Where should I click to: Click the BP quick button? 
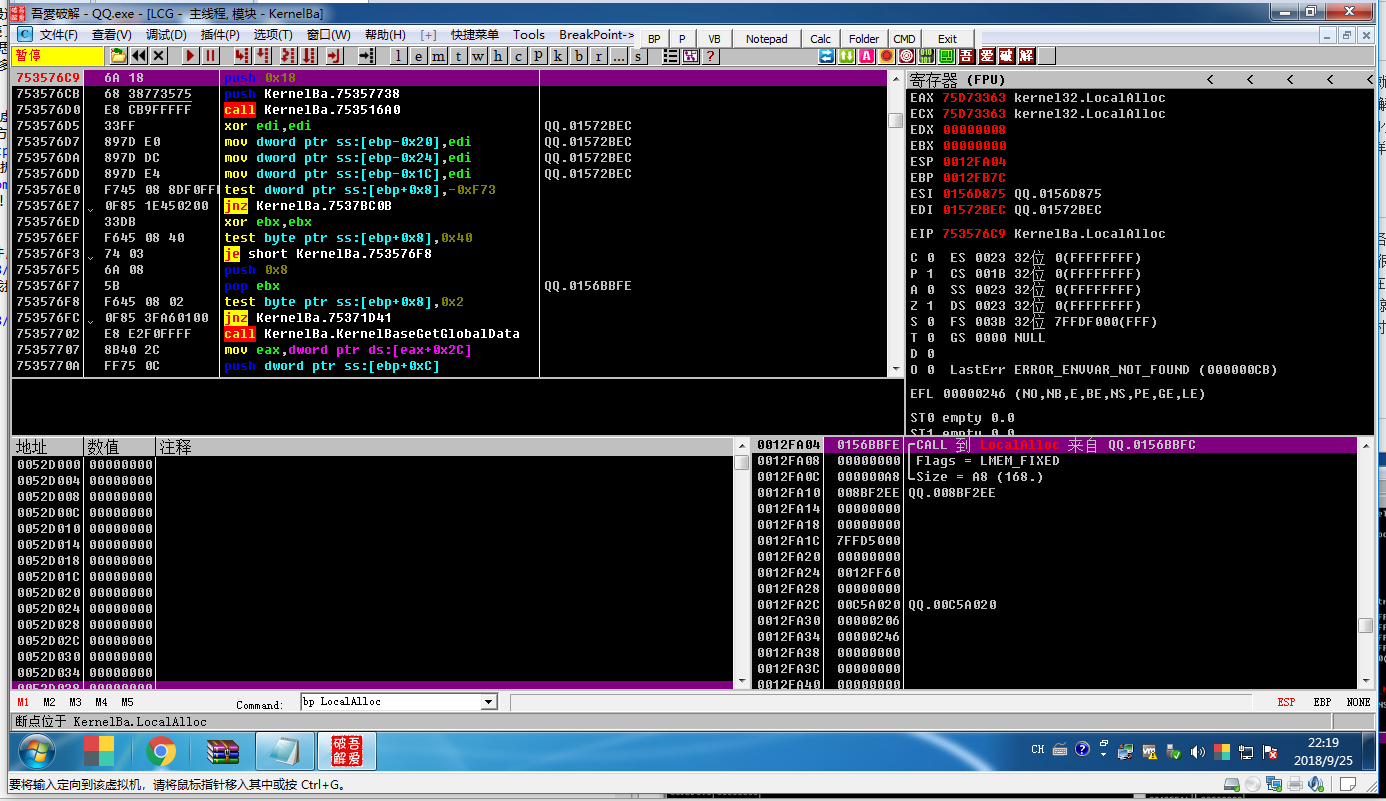[x=654, y=39]
